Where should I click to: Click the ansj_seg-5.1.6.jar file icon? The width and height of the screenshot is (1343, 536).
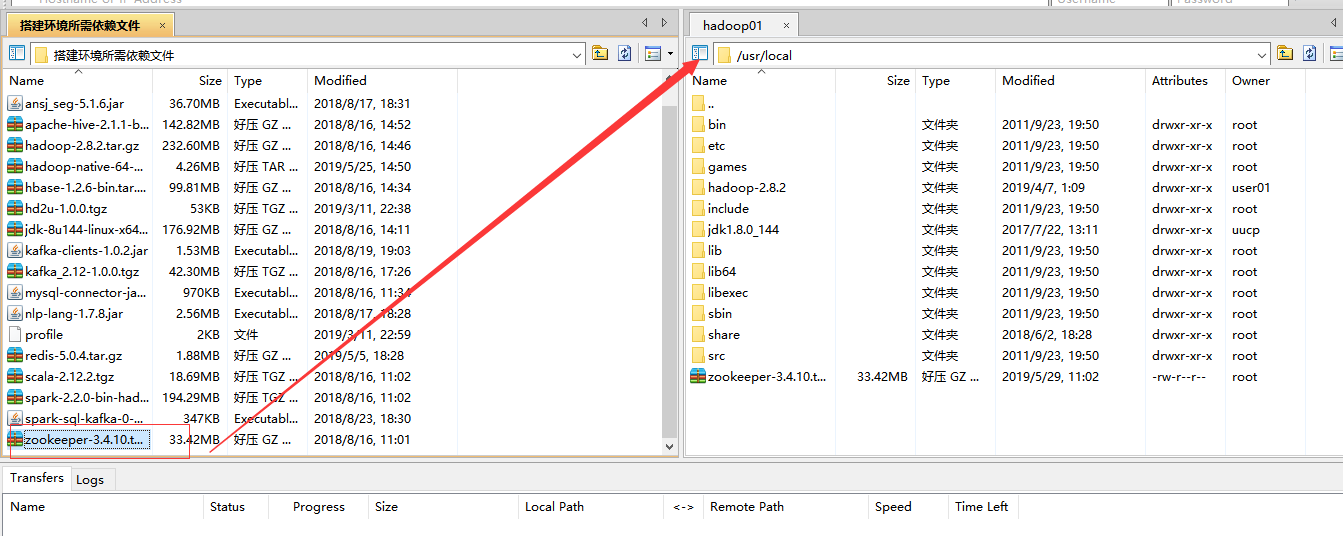point(15,103)
